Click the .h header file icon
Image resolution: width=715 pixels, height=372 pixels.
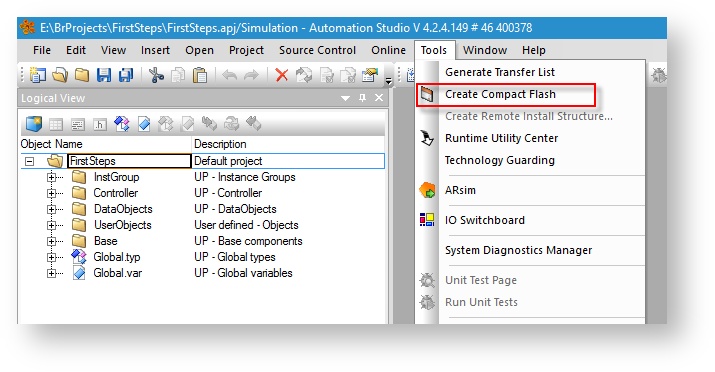click(100, 124)
